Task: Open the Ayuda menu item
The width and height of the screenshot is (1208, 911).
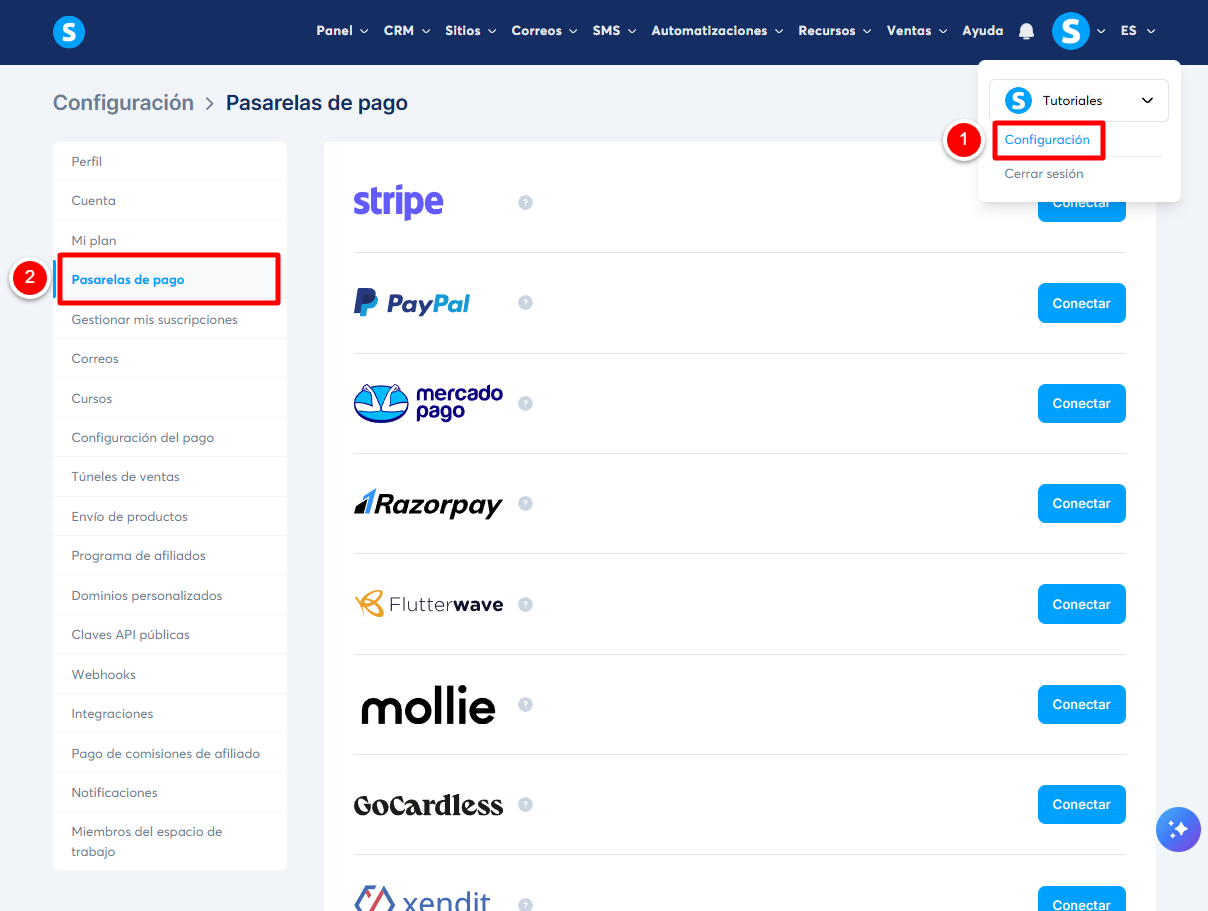Action: coord(982,31)
